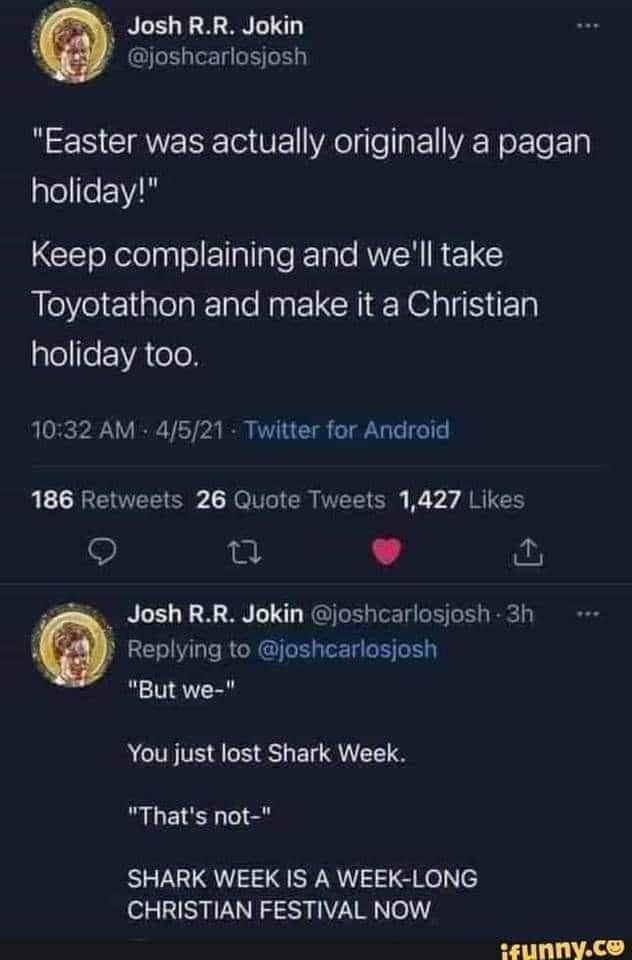The width and height of the screenshot is (632, 960).
Task: Open the main tweet's three-dot menu
Action: [x=590, y=23]
